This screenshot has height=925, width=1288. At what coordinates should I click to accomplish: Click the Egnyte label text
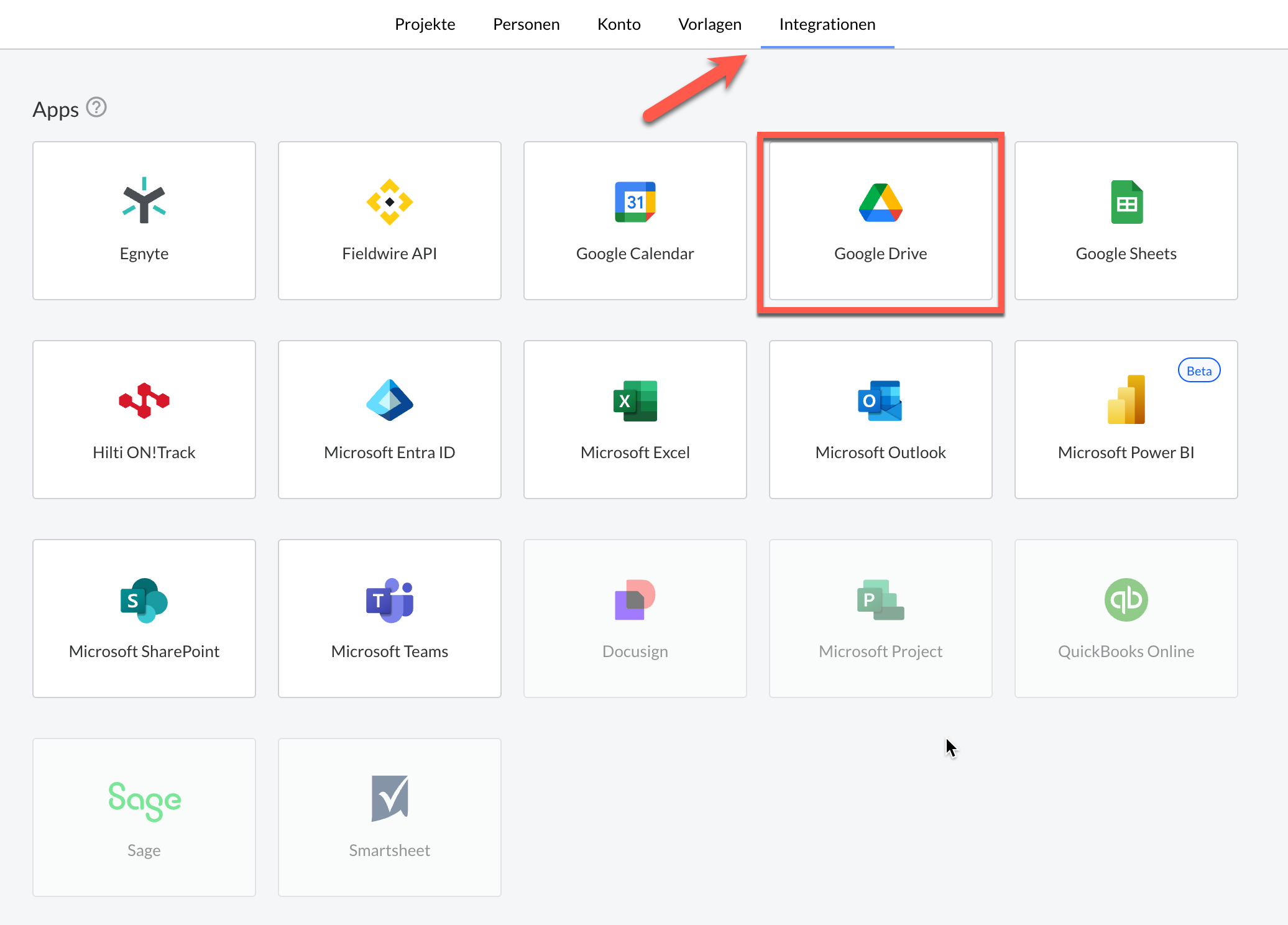144,254
